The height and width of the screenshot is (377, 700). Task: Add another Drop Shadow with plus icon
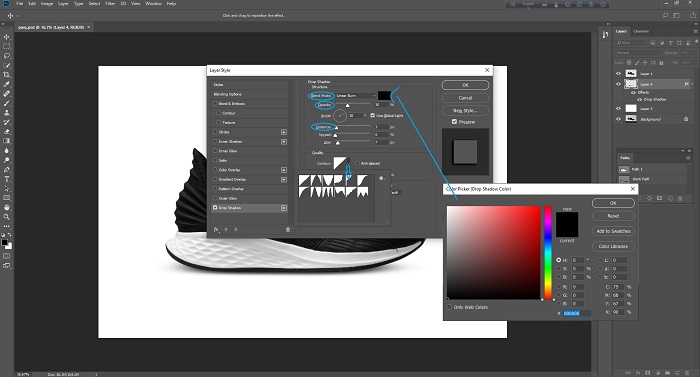point(283,208)
